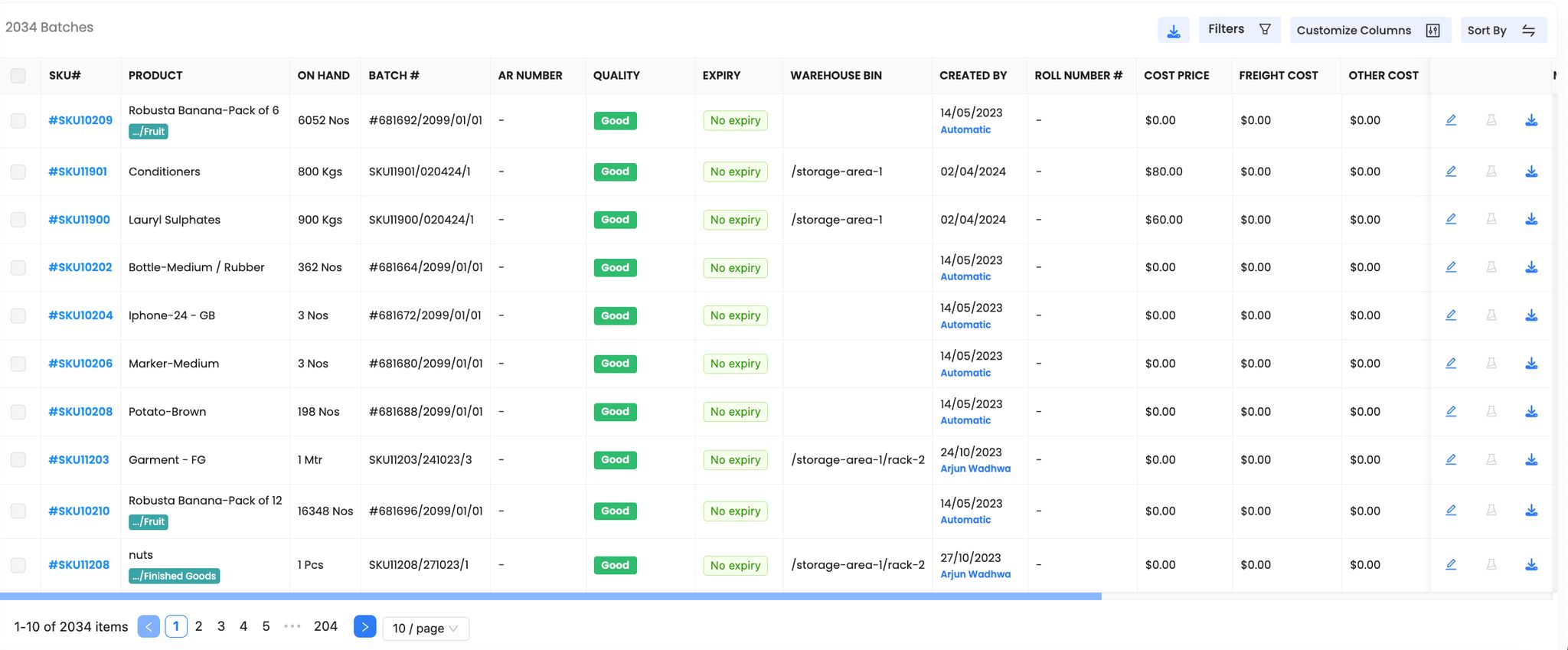Screen dimensions: 1568x650
Task: Download the Marker-Medium batch row
Action: pyautogui.click(x=1531, y=364)
